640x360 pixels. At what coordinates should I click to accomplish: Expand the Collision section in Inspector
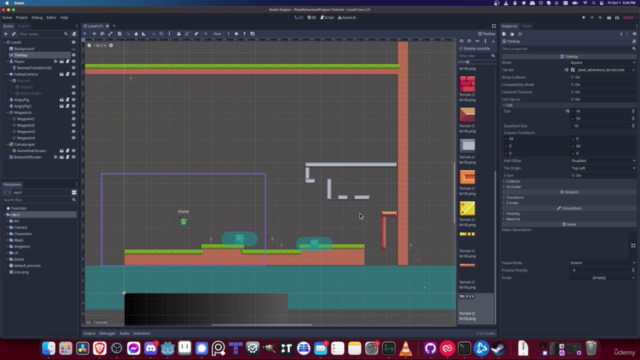coord(569,181)
